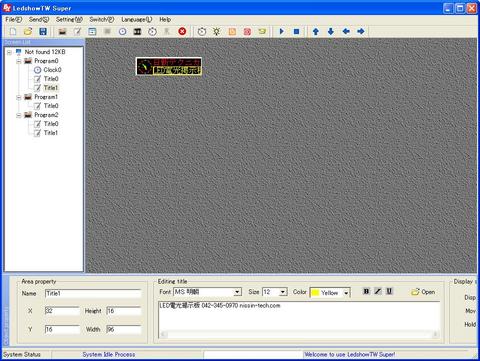Collapse the Not found 12KB root node
The image size is (480, 361).
[x=9, y=52]
